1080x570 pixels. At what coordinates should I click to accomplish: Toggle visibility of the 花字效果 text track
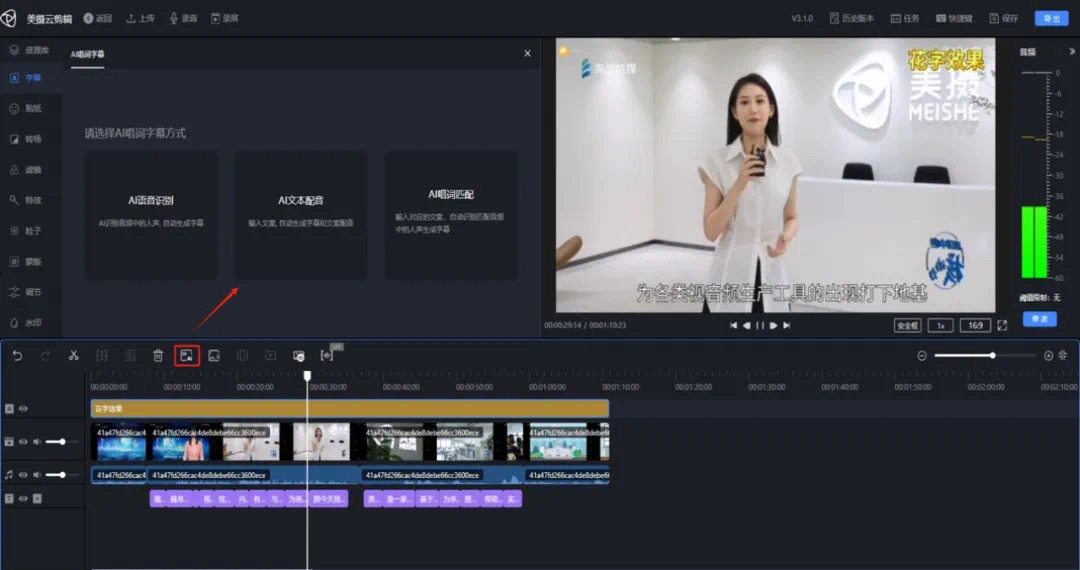(x=23, y=408)
